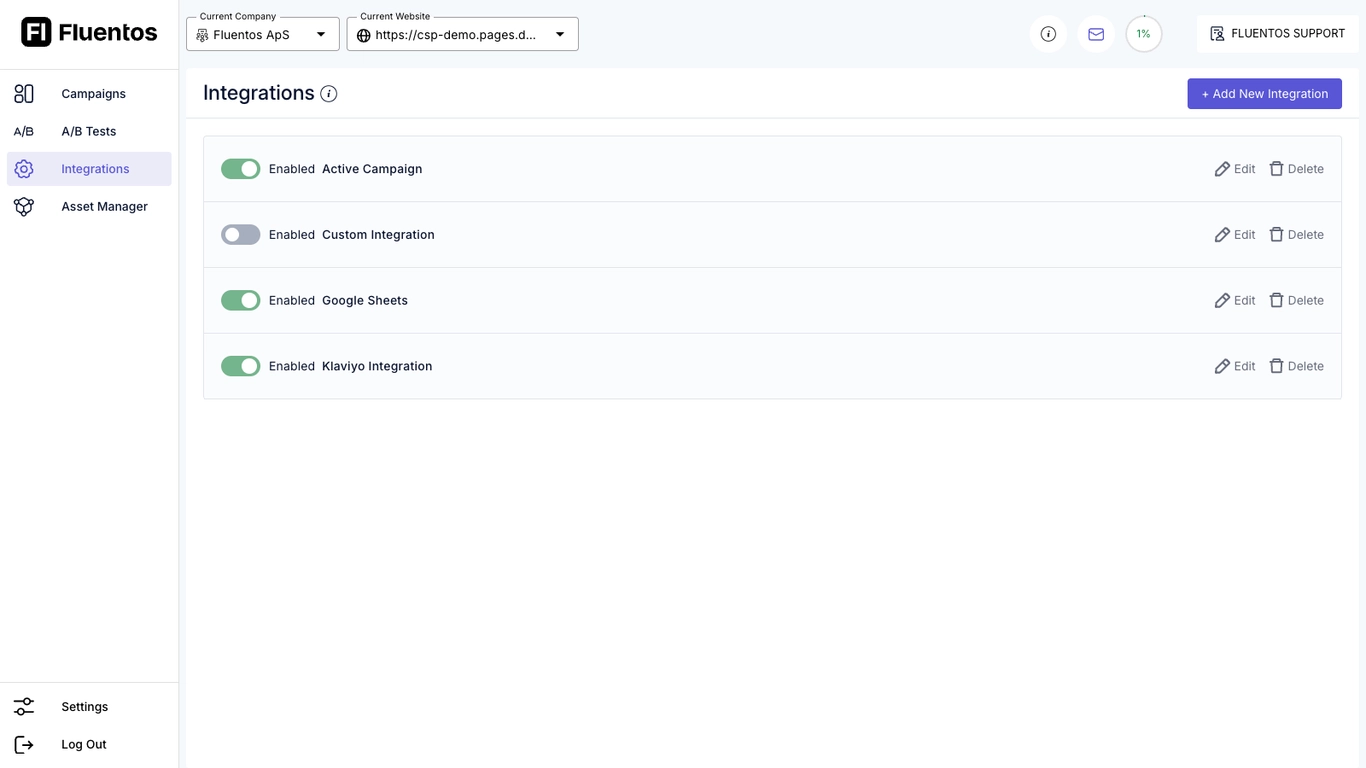
Task: Click the Fluentos logo
Action: [x=89, y=32]
